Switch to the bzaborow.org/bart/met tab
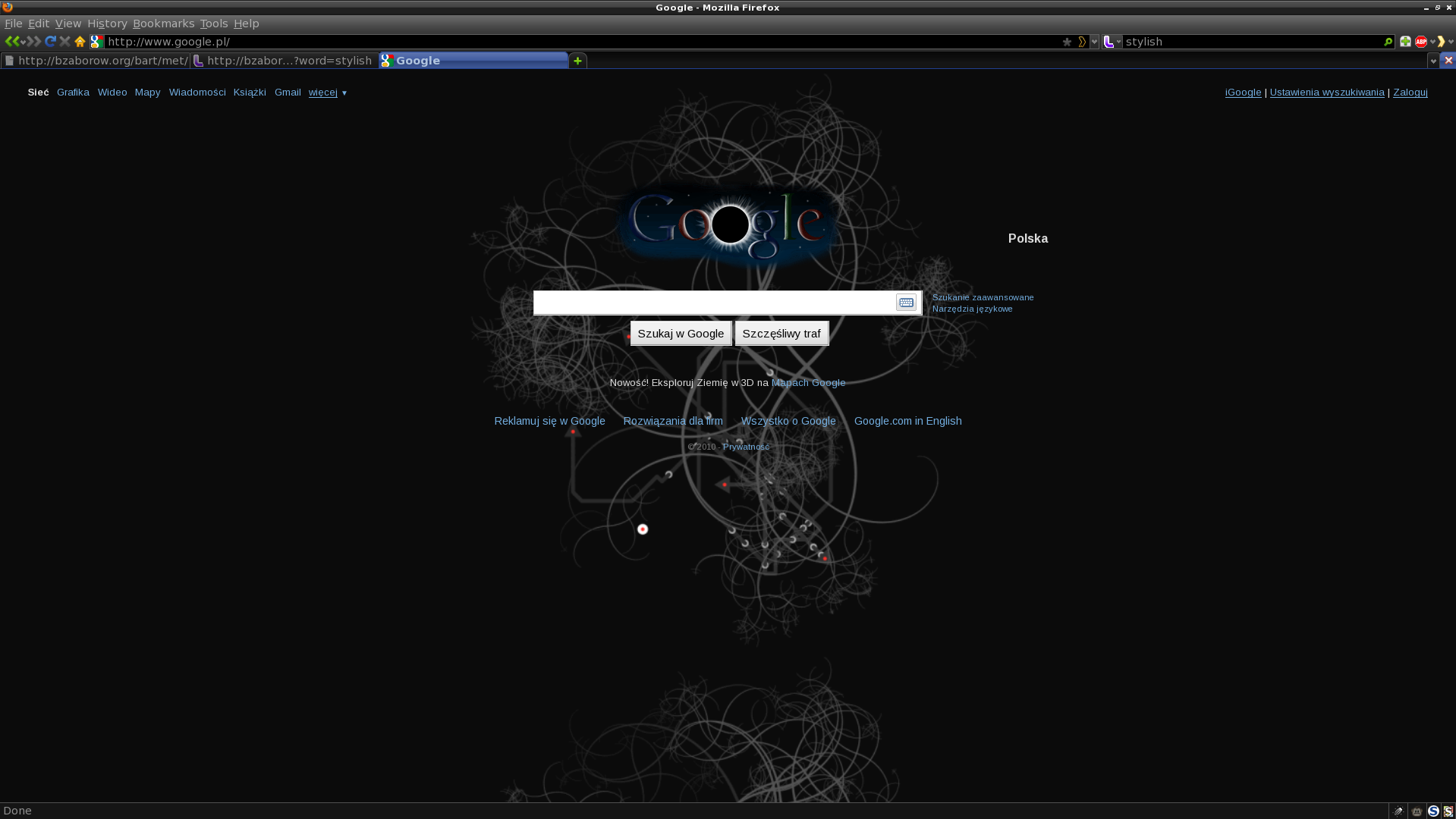The height and width of the screenshot is (819, 1456). pyautogui.click(x=96, y=61)
